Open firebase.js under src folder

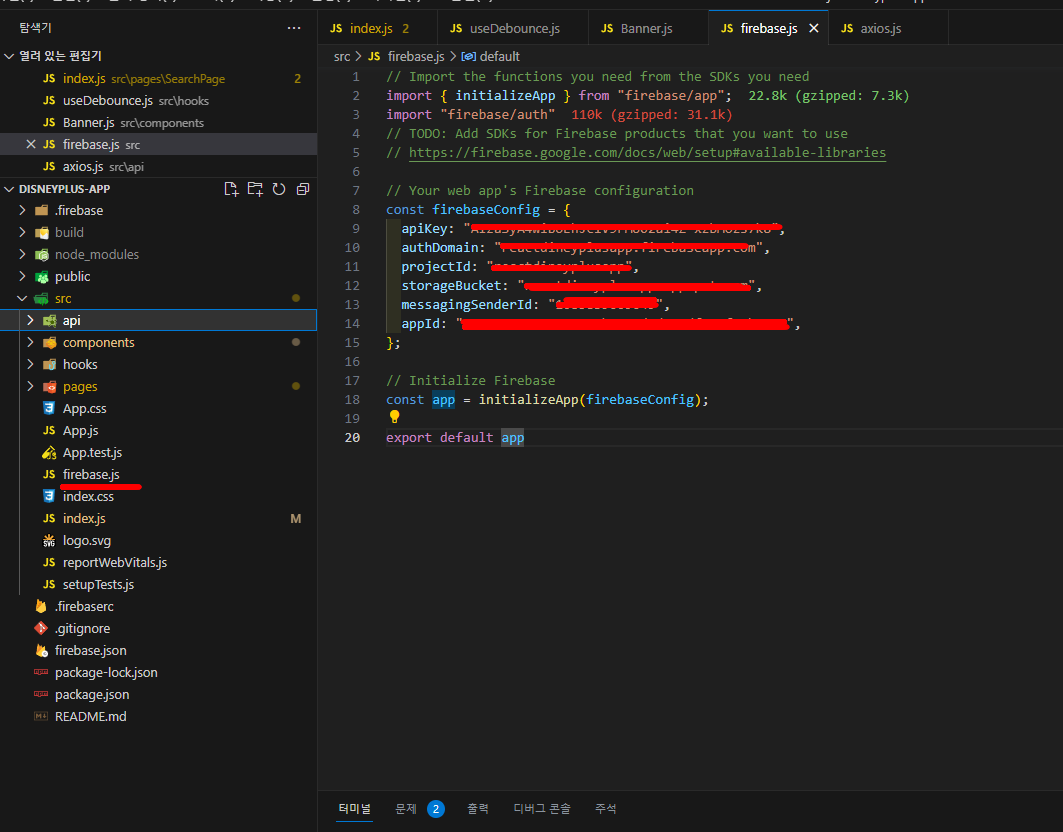click(x=159, y=475)
